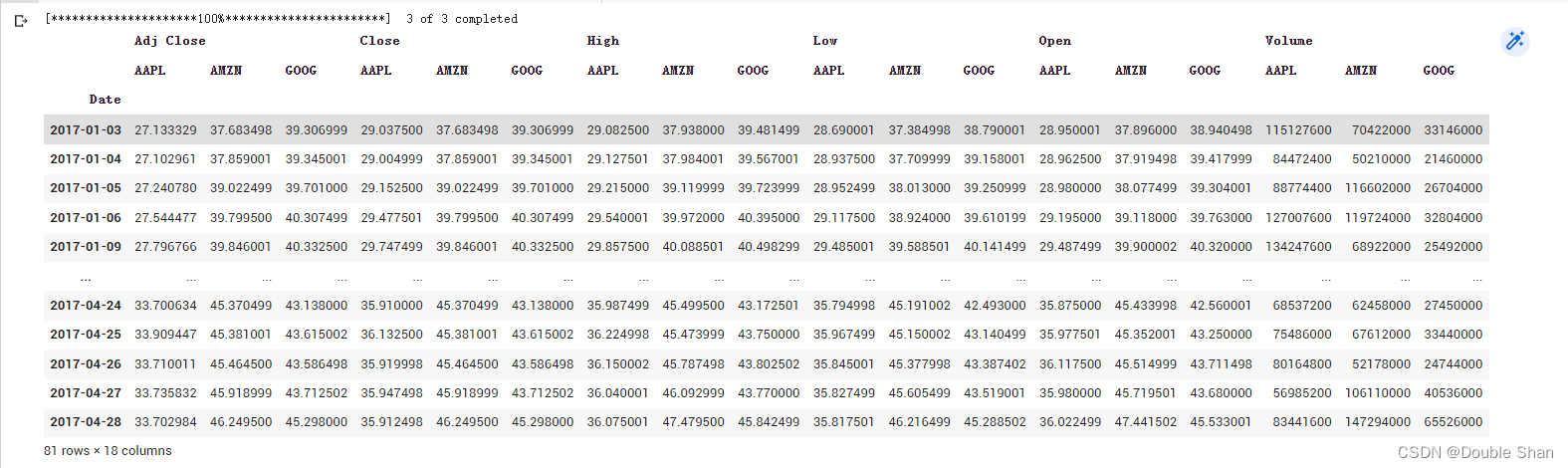Click the Close column group header
Screen dimensions: 1568x468
(x=379, y=41)
